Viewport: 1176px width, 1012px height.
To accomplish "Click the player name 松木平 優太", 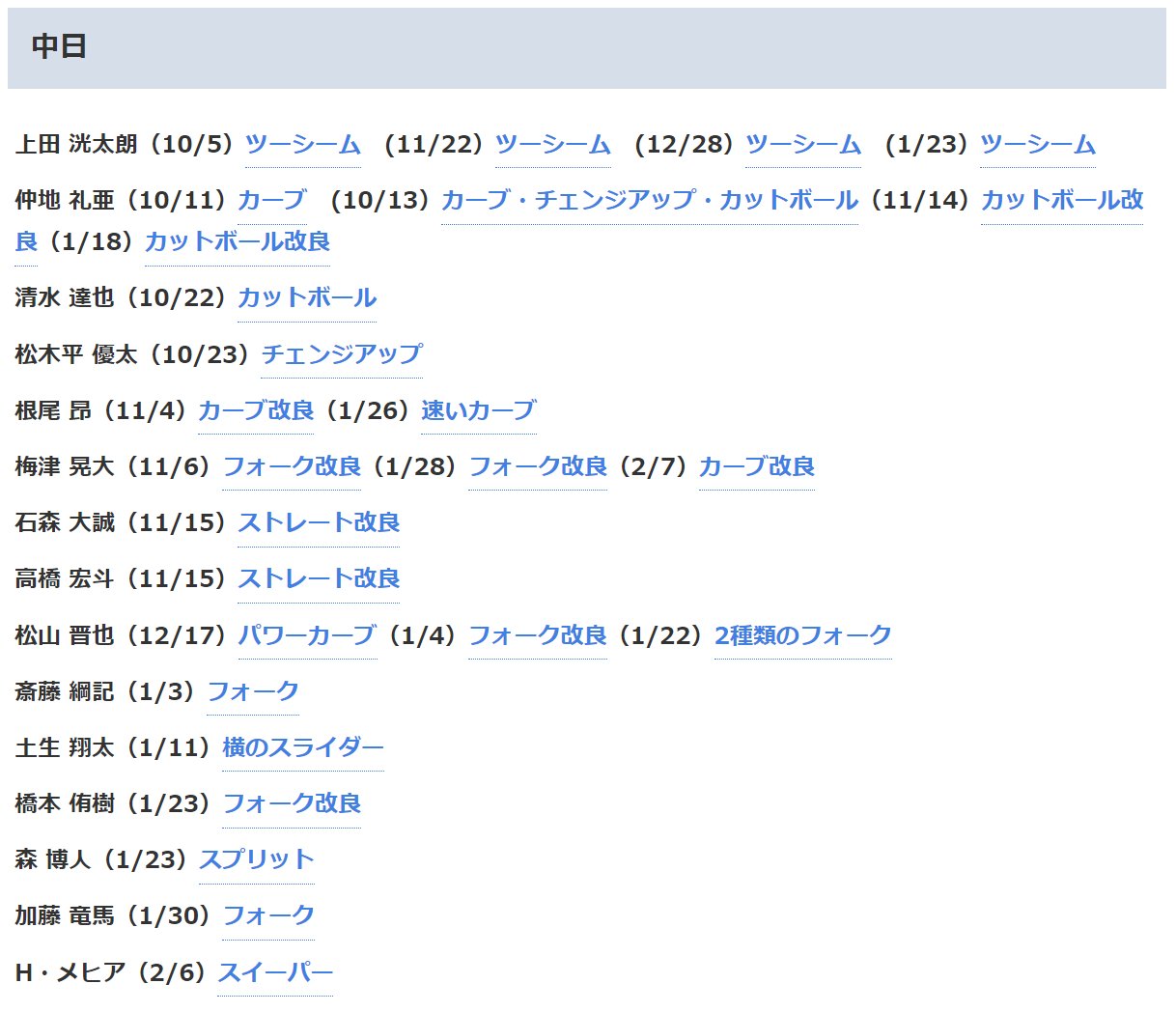I will point(77,354).
